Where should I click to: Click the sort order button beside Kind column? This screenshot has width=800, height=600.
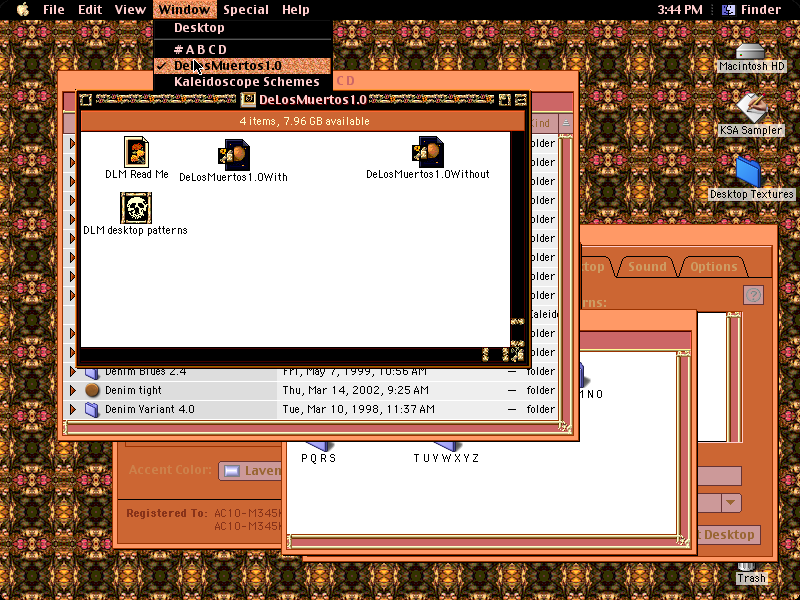tap(566, 123)
